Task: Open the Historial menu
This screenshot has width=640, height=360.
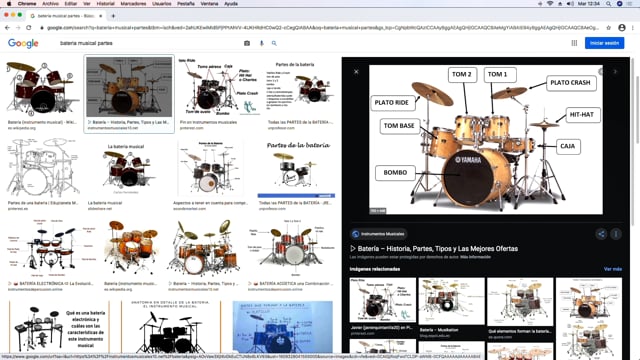Action: click(x=105, y=4)
